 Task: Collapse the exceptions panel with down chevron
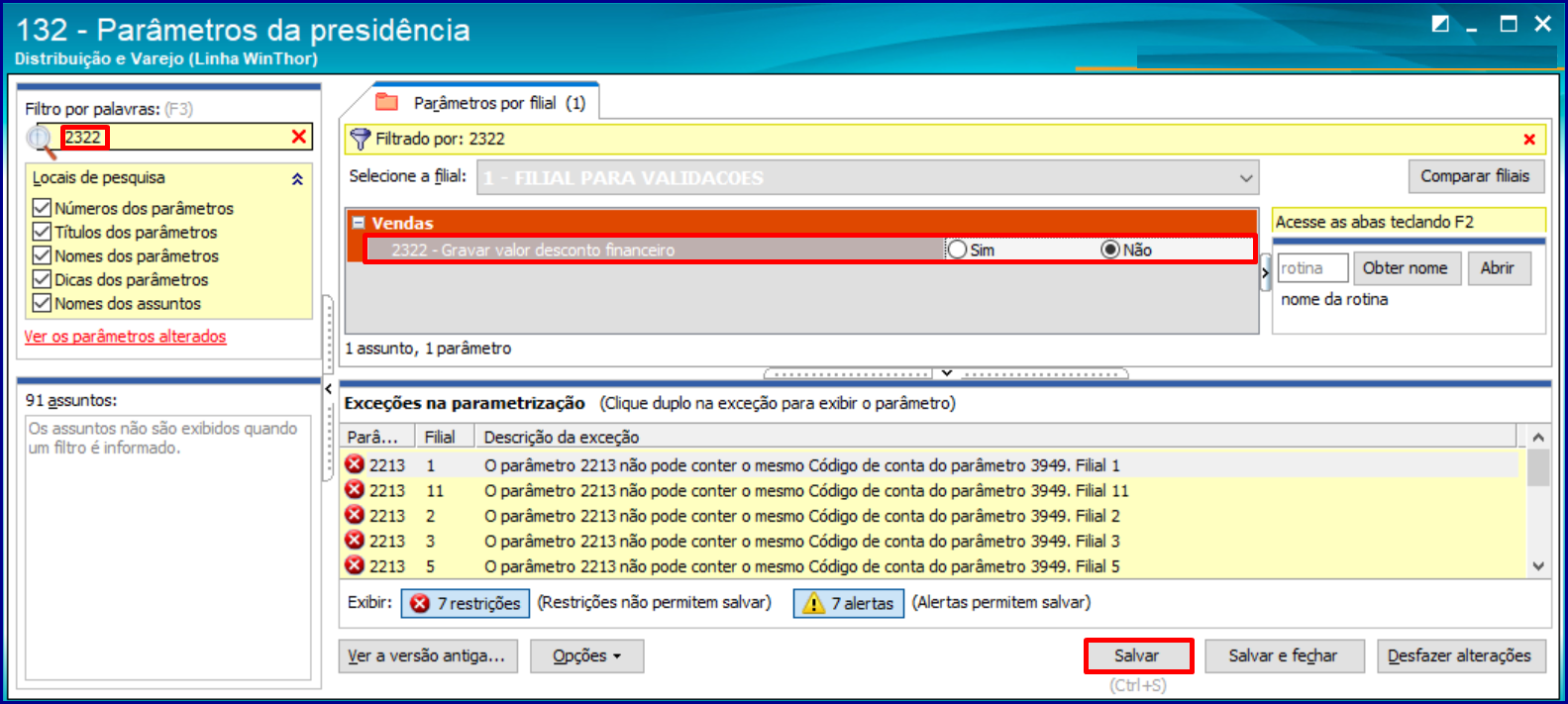(947, 373)
